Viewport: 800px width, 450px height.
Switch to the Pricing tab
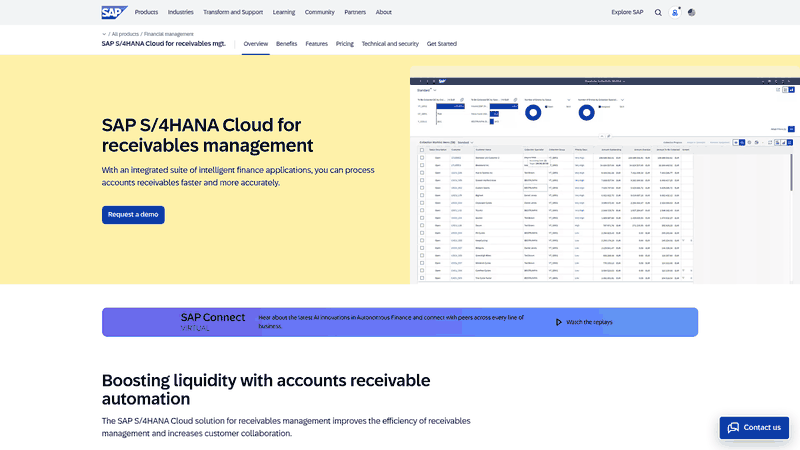[344, 44]
